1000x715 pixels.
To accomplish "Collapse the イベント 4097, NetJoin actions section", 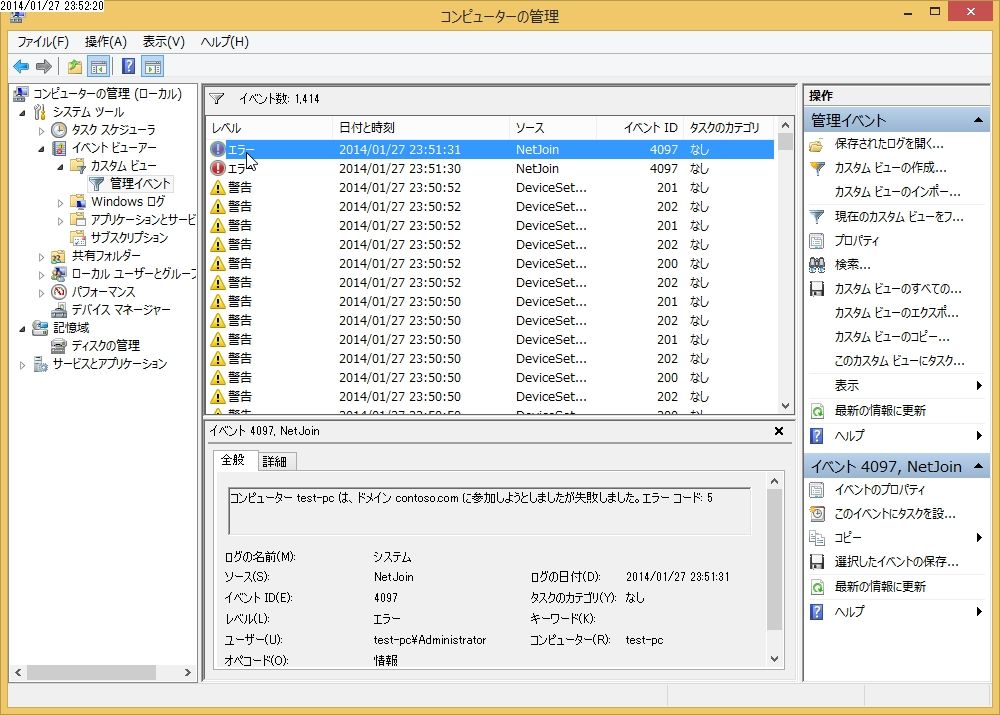I will click(x=978, y=466).
